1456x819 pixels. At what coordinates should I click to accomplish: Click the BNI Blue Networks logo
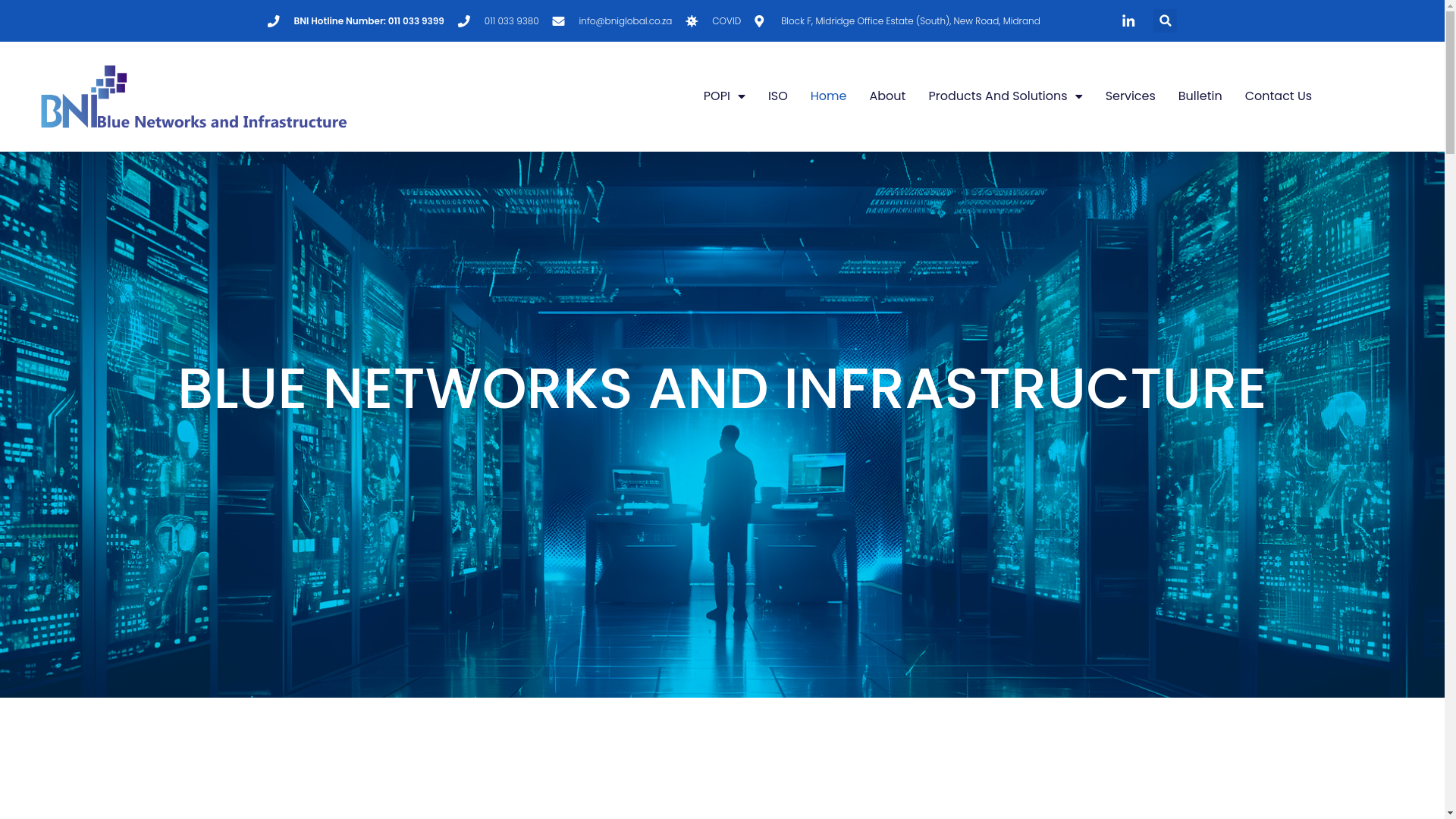(x=193, y=96)
